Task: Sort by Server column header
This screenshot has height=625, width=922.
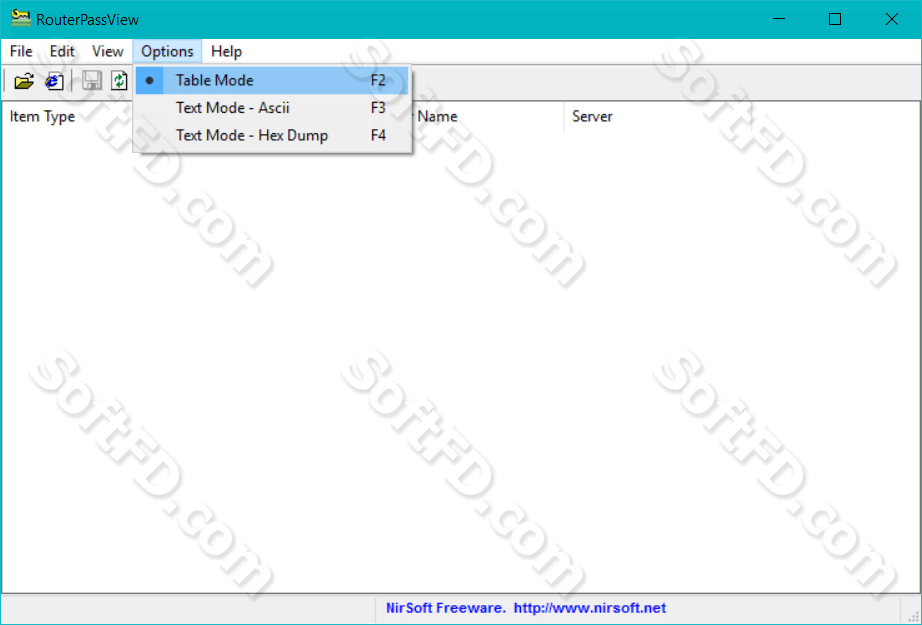Action: coord(657,116)
